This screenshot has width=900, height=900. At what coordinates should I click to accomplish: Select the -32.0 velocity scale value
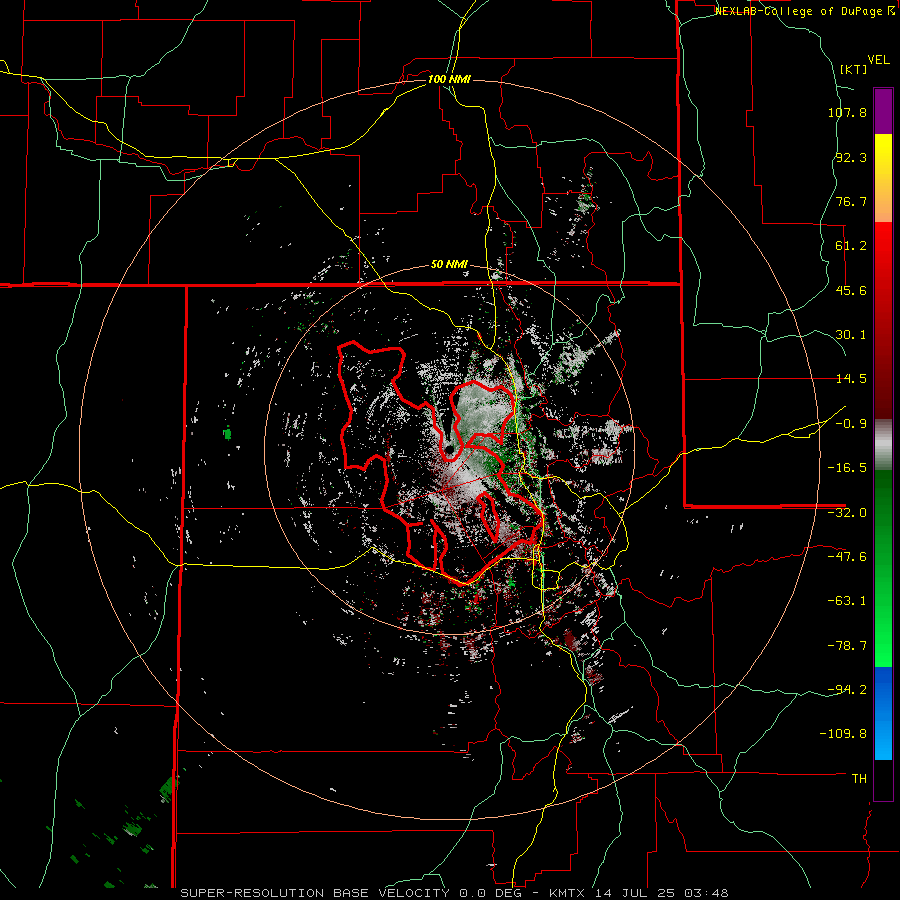click(847, 513)
